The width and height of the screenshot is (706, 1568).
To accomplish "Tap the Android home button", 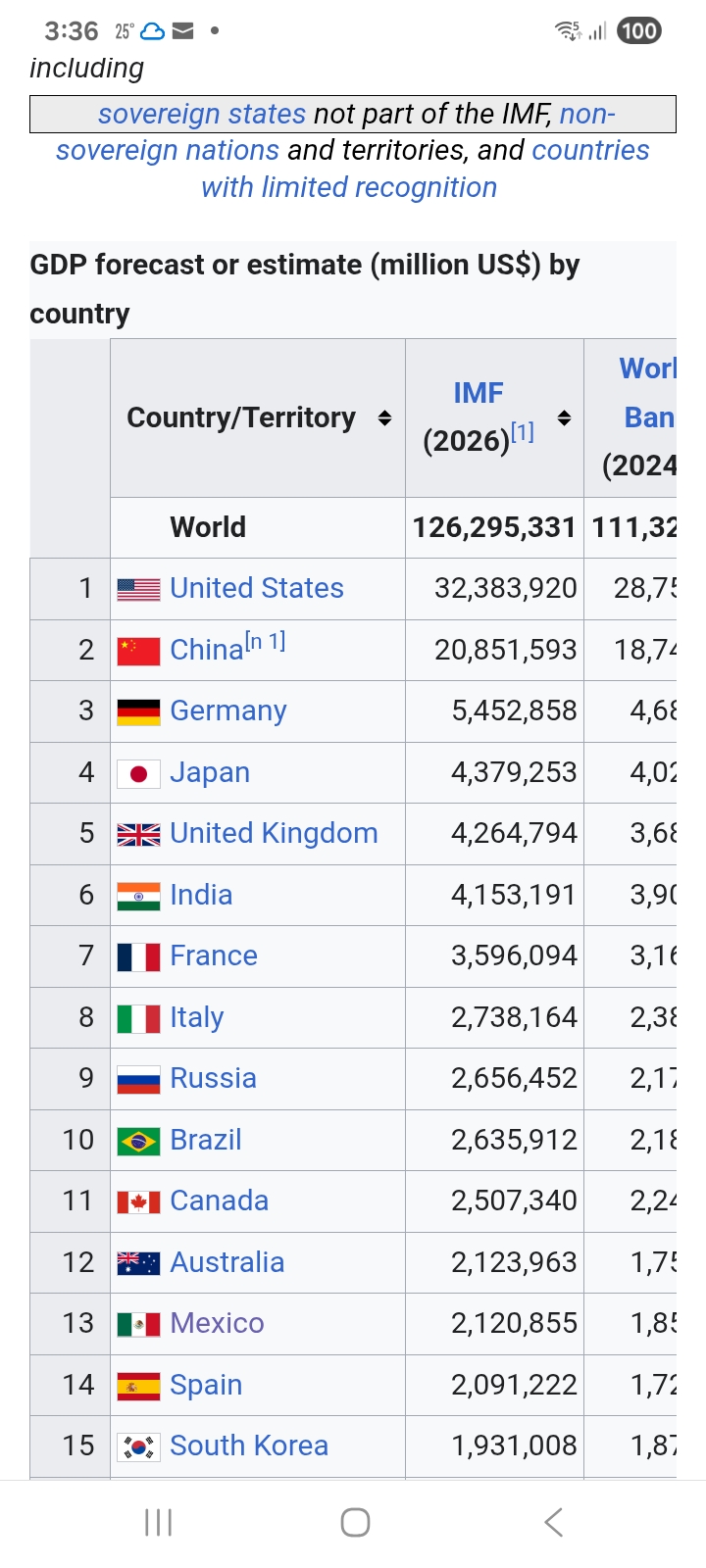I will pyautogui.click(x=355, y=1522).
